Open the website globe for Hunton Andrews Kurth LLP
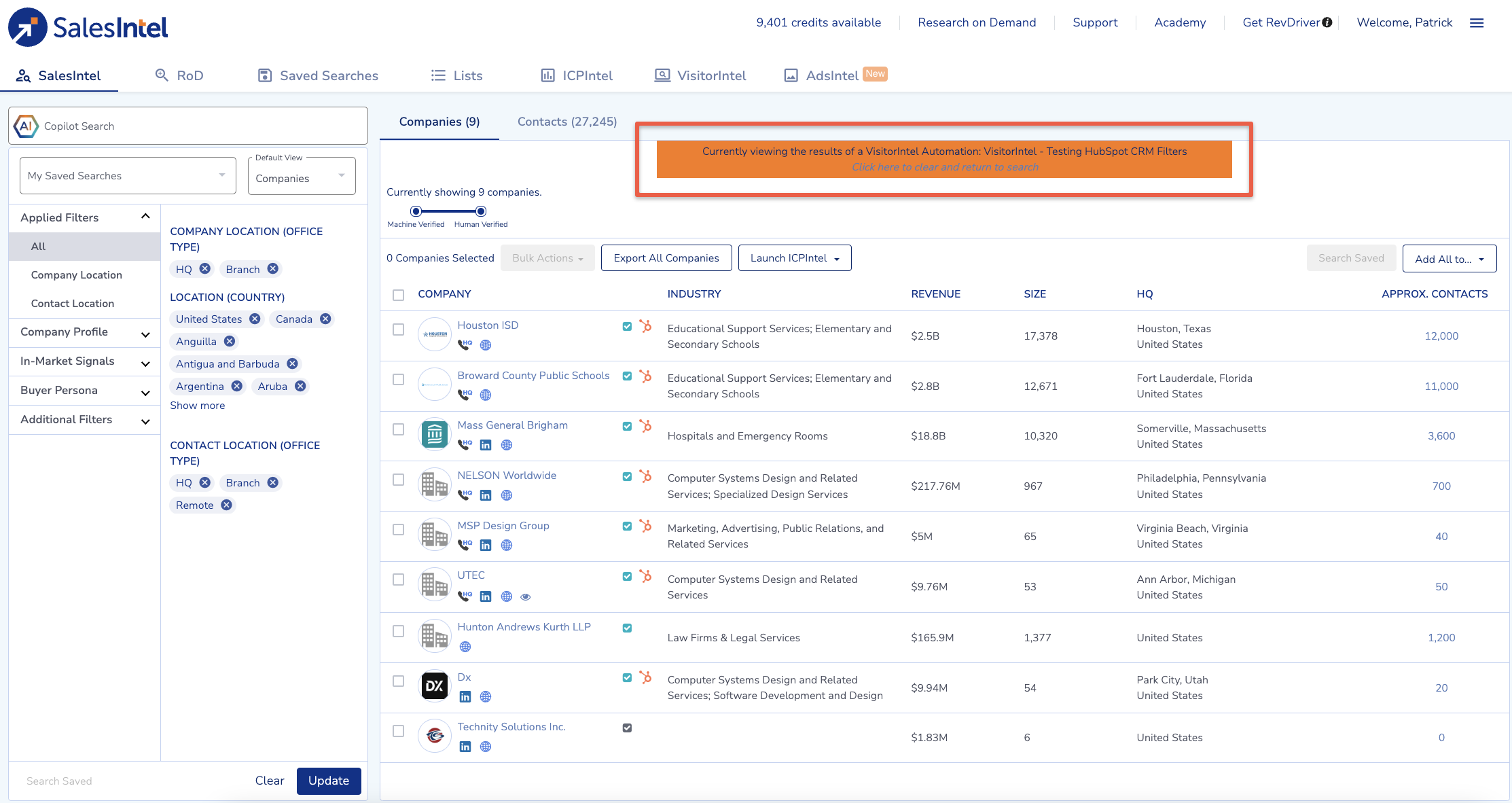Image resolution: width=1512 pixels, height=803 pixels. [x=465, y=647]
